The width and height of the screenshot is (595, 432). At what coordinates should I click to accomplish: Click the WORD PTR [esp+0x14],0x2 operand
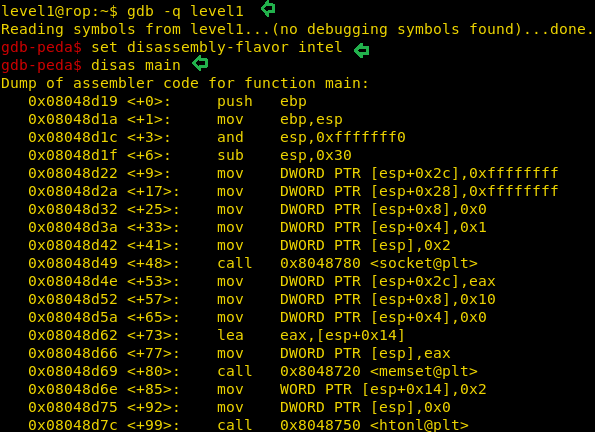pos(383,389)
